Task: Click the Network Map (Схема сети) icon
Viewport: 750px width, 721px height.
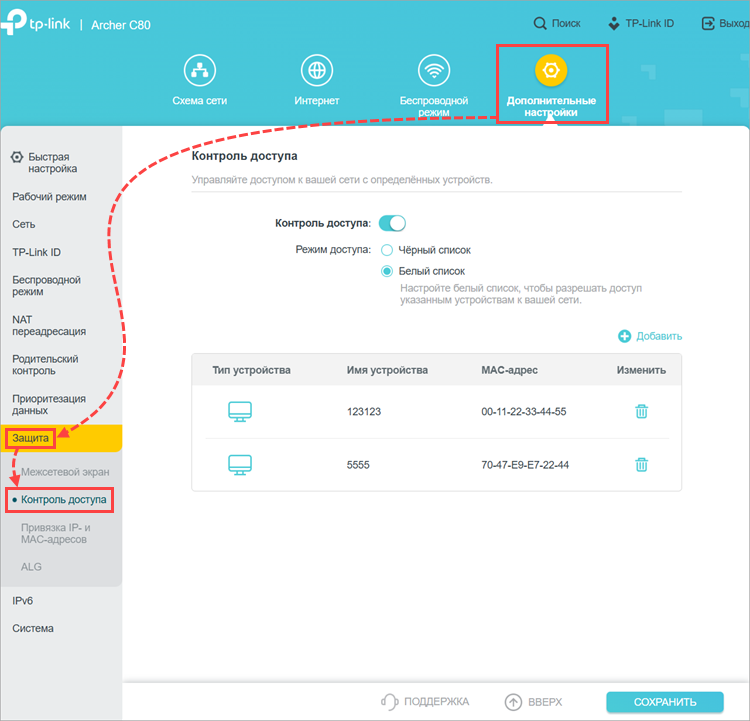Action: click(x=202, y=71)
